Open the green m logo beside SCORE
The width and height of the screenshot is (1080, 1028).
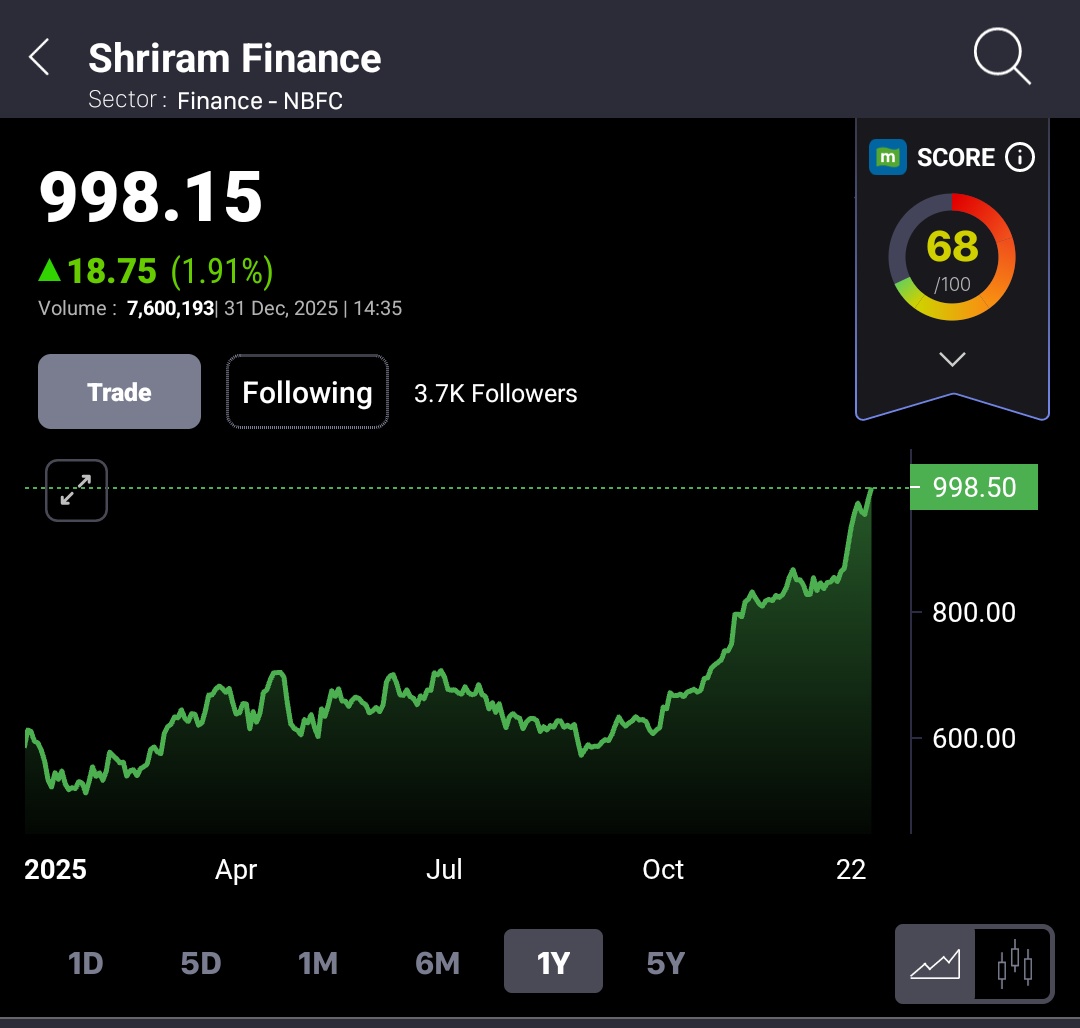click(x=887, y=157)
